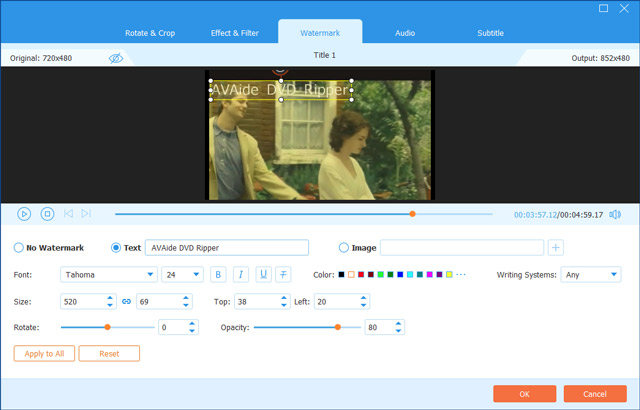Switch to the Subtitle tab
This screenshot has width=640, height=410.
coord(490,33)
